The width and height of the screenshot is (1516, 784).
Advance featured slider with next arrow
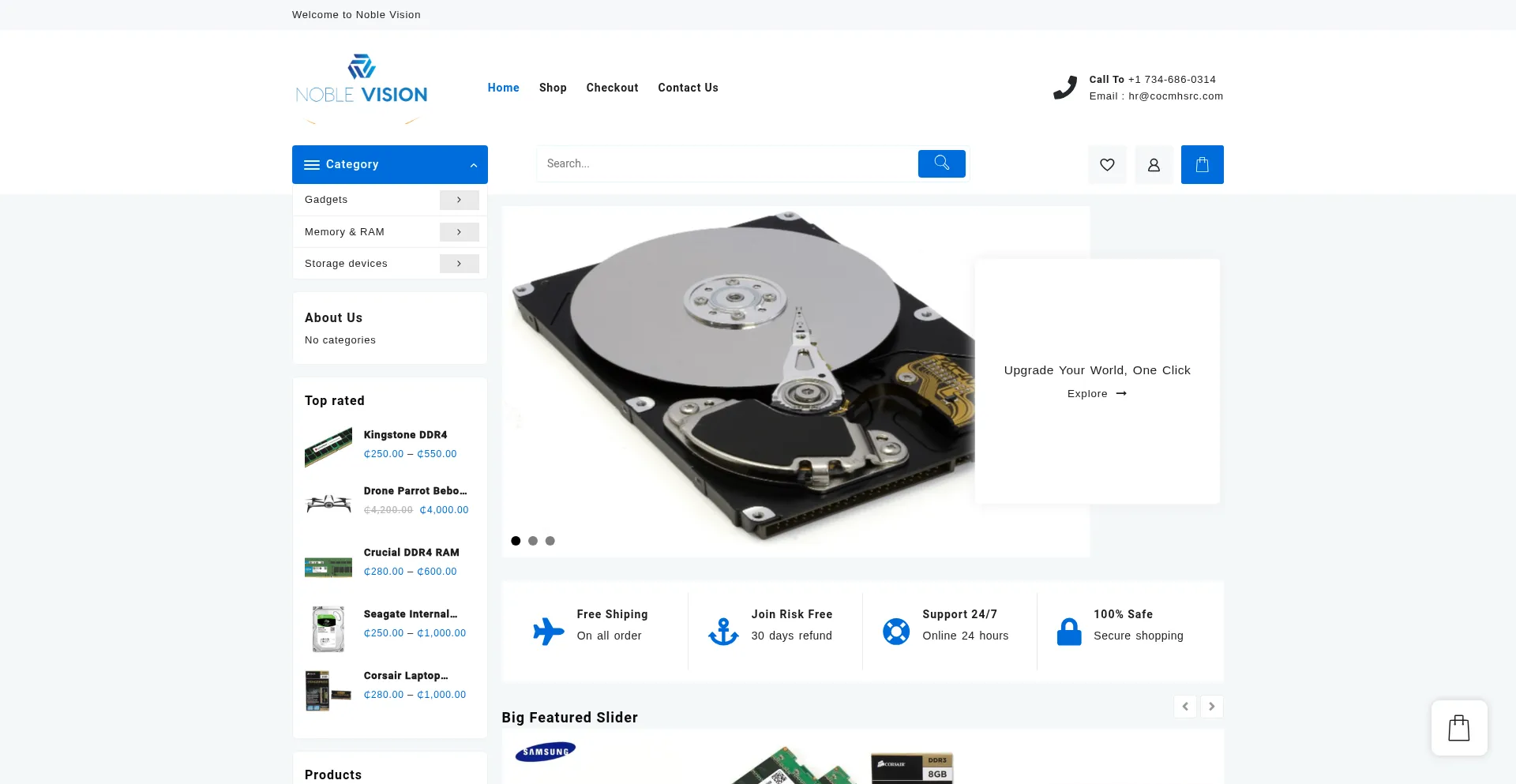1211,707
